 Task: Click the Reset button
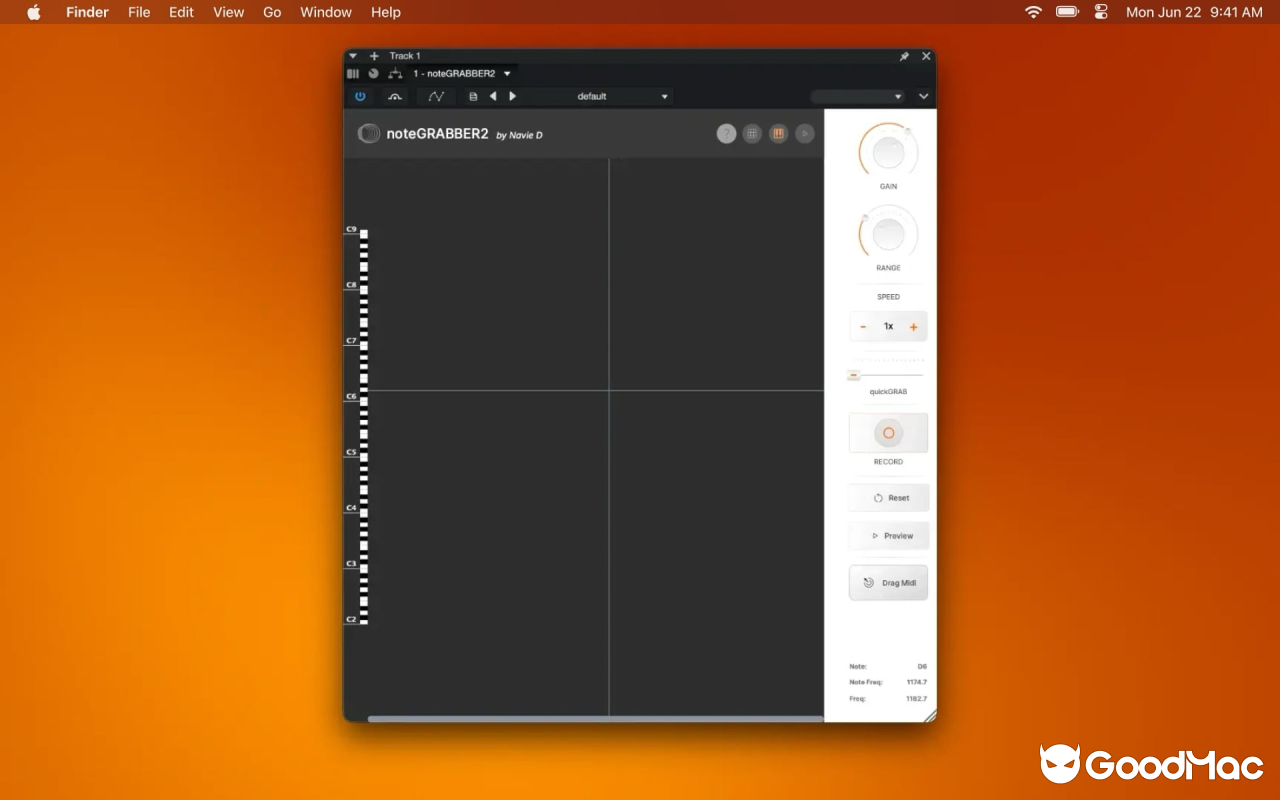[x=889, y=497]
